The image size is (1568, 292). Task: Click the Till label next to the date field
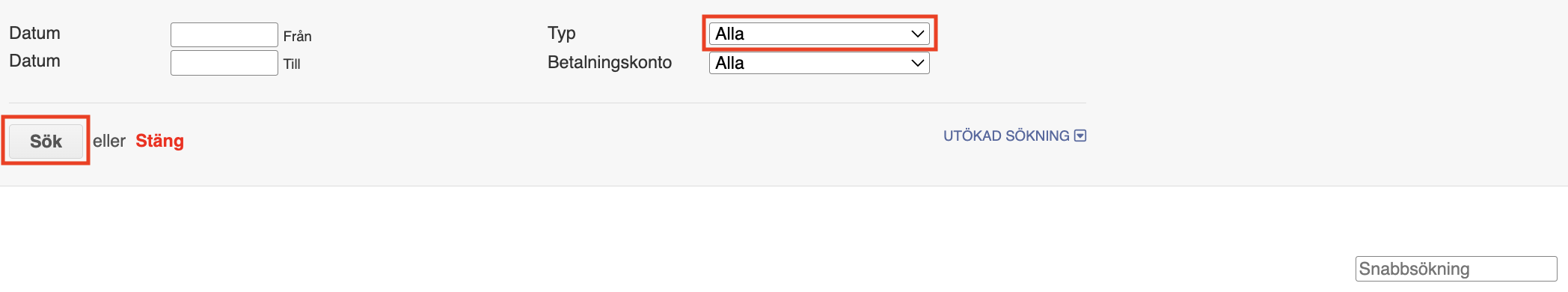click(292, 64)
